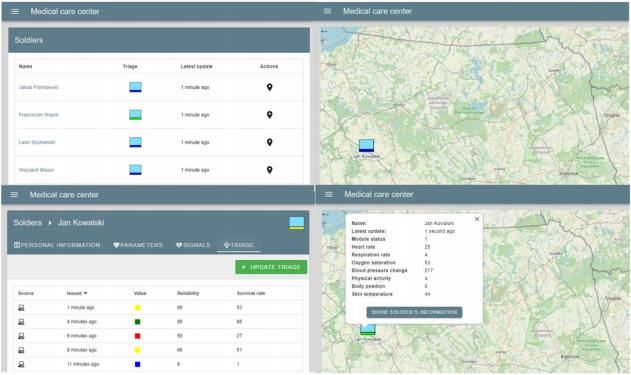The height and width of the screenshot is (375, 631).
Task: Click source computer icon for 4 minutes ago row
Action: pyautogui.click(x=21, y=321)
